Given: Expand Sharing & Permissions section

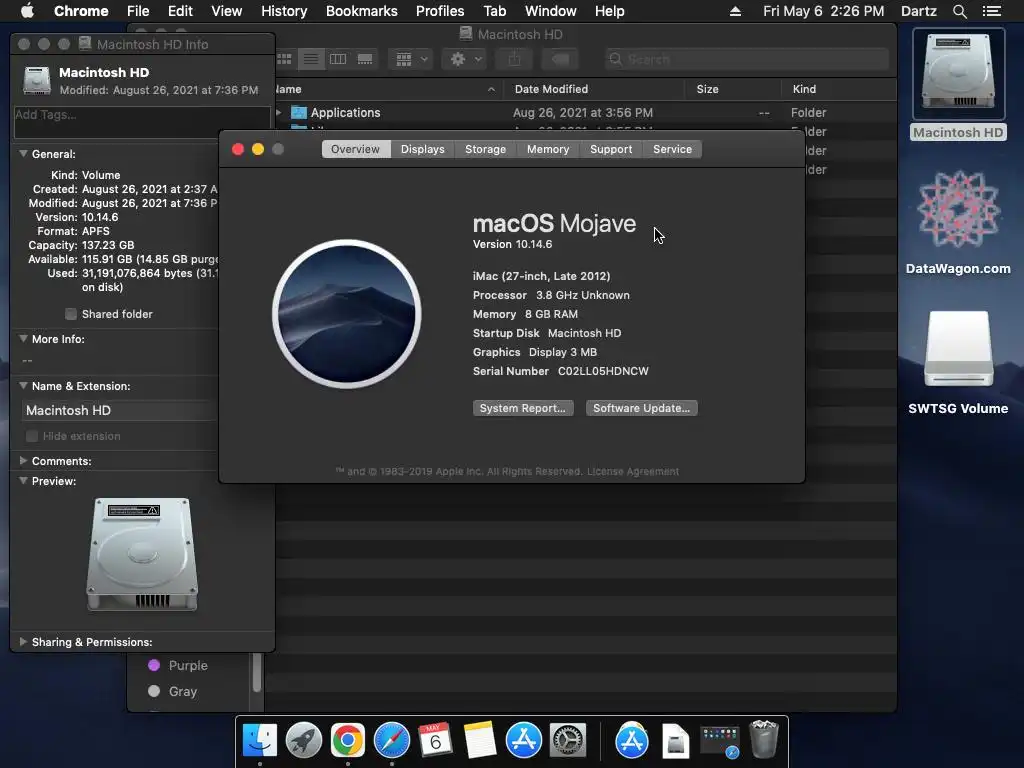Looking at the screenshot, I should coord(23,642).
